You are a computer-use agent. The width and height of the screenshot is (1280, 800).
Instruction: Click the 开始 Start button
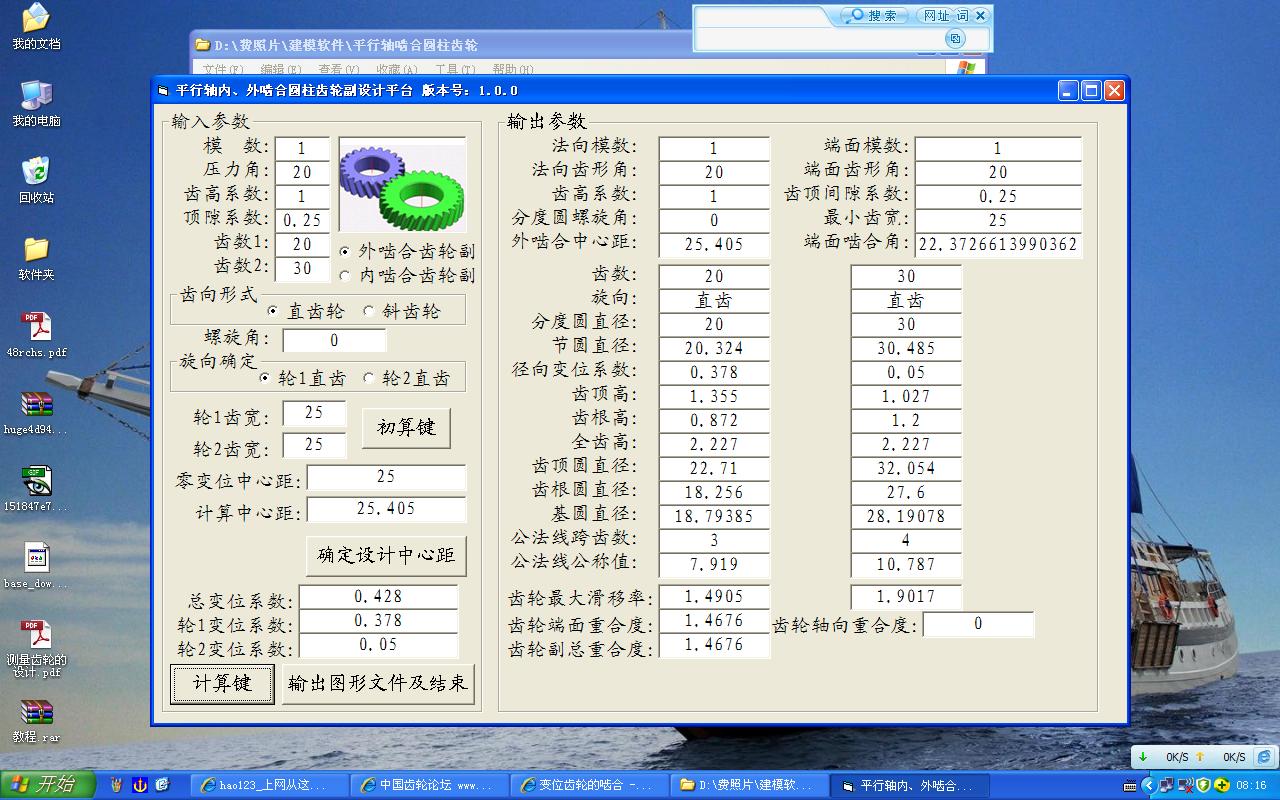coord(48,785)
